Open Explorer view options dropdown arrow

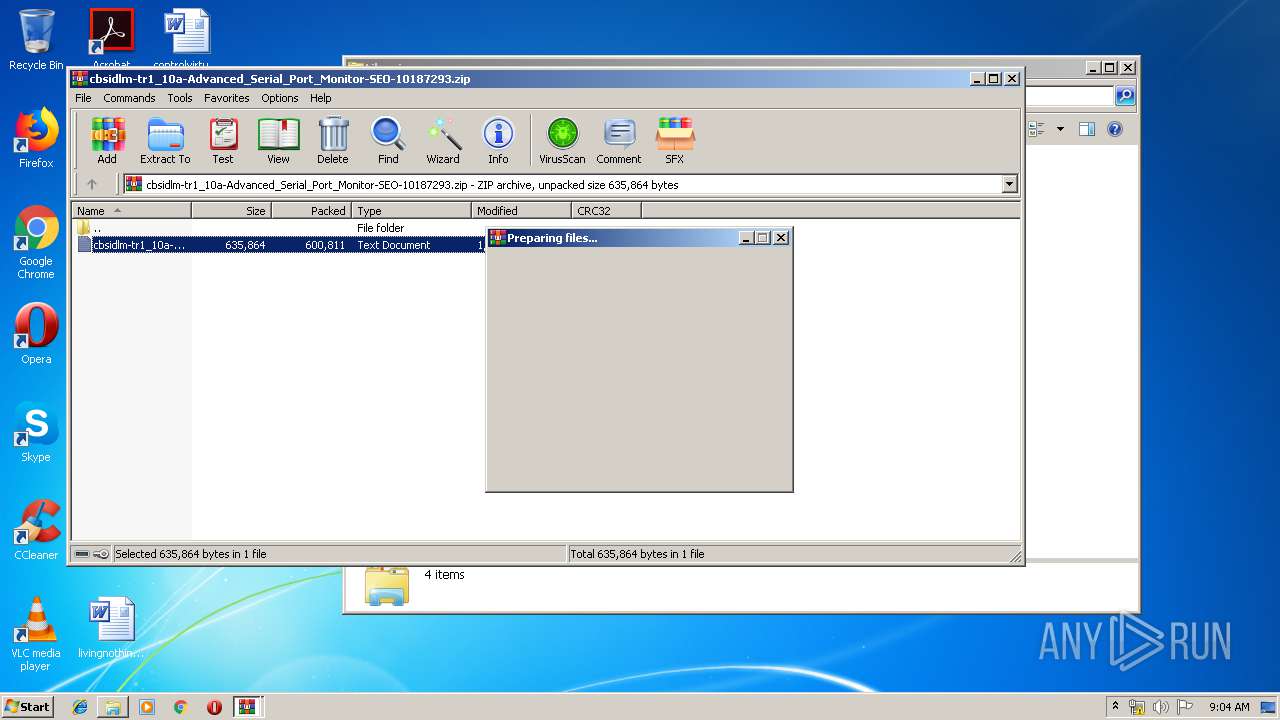point(1061,129)
